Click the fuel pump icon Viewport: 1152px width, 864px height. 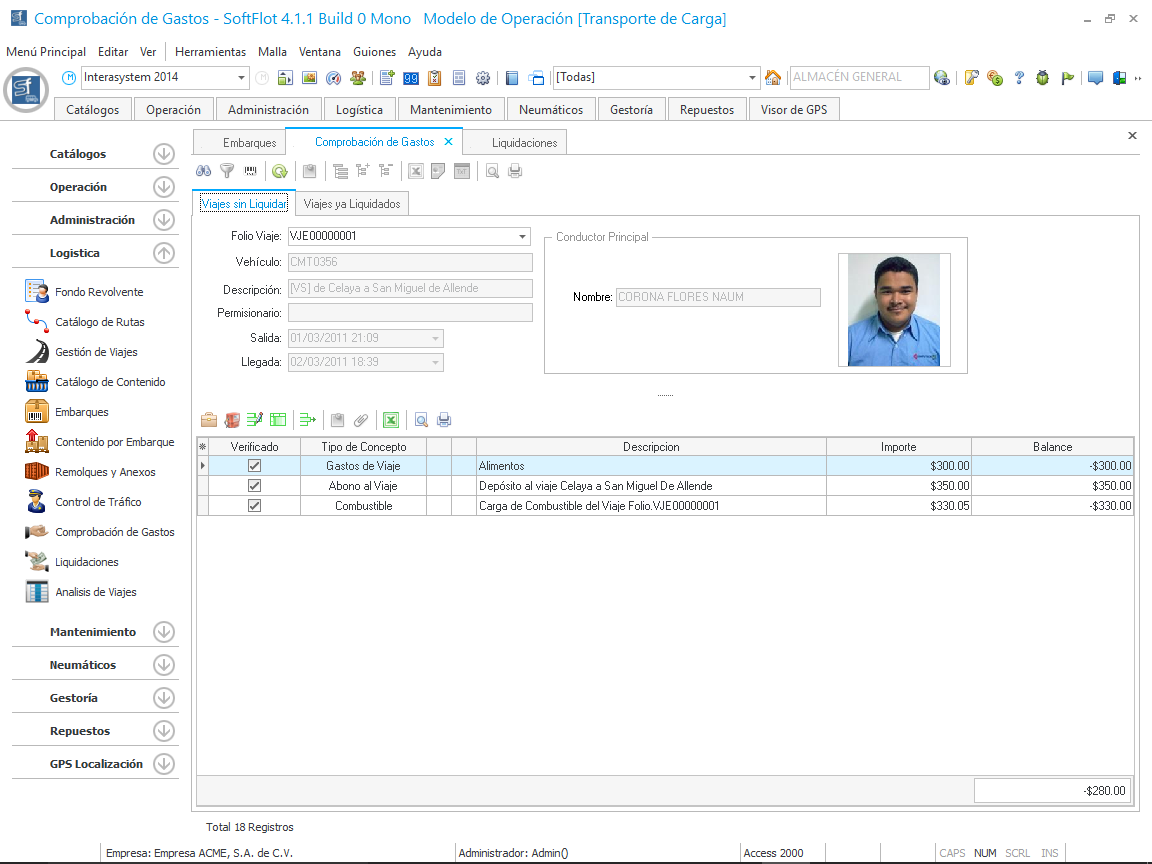232,420
